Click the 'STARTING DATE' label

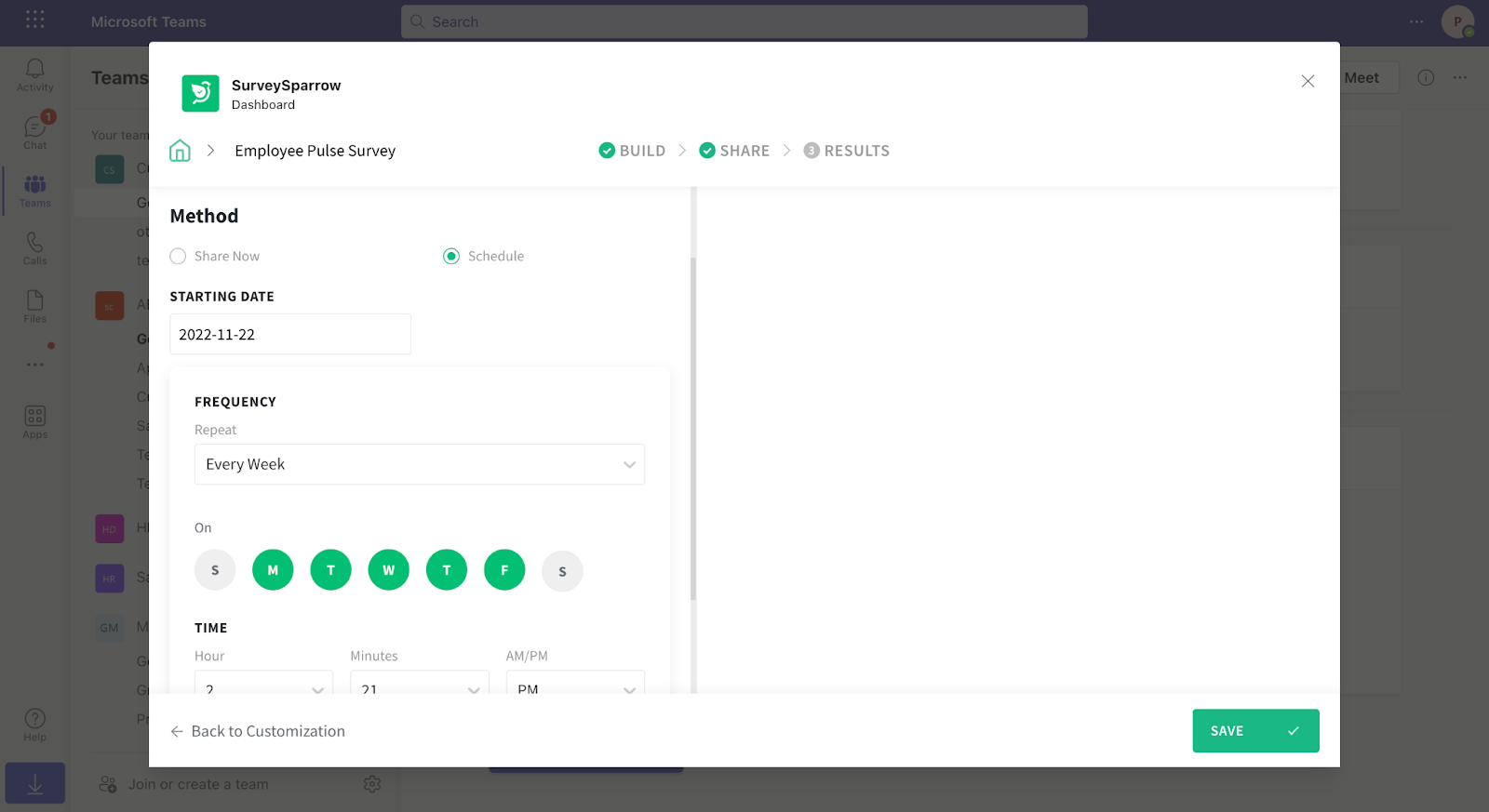(x=221, y=297)
